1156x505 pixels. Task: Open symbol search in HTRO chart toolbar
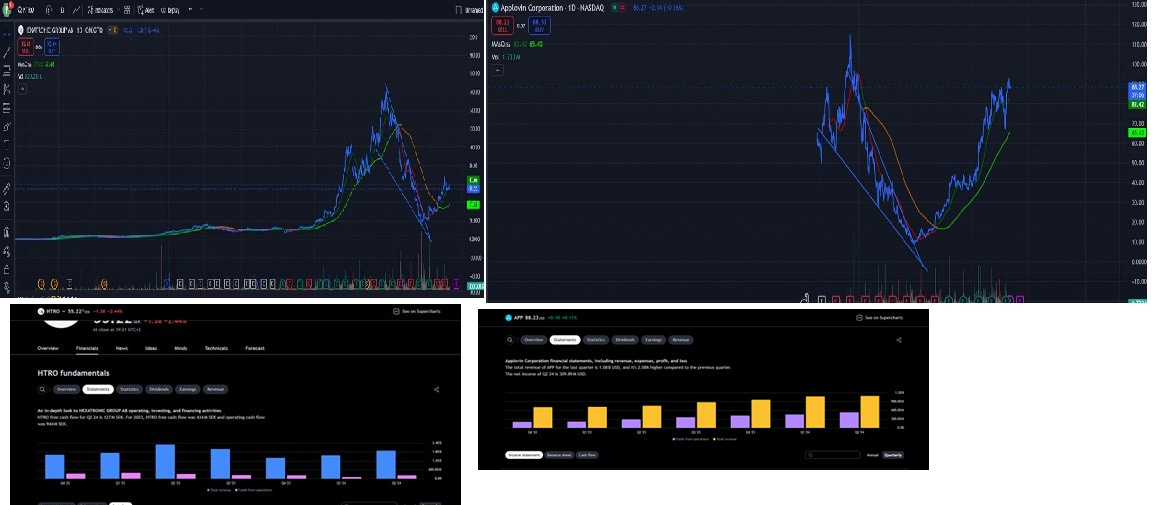[26, 10]
